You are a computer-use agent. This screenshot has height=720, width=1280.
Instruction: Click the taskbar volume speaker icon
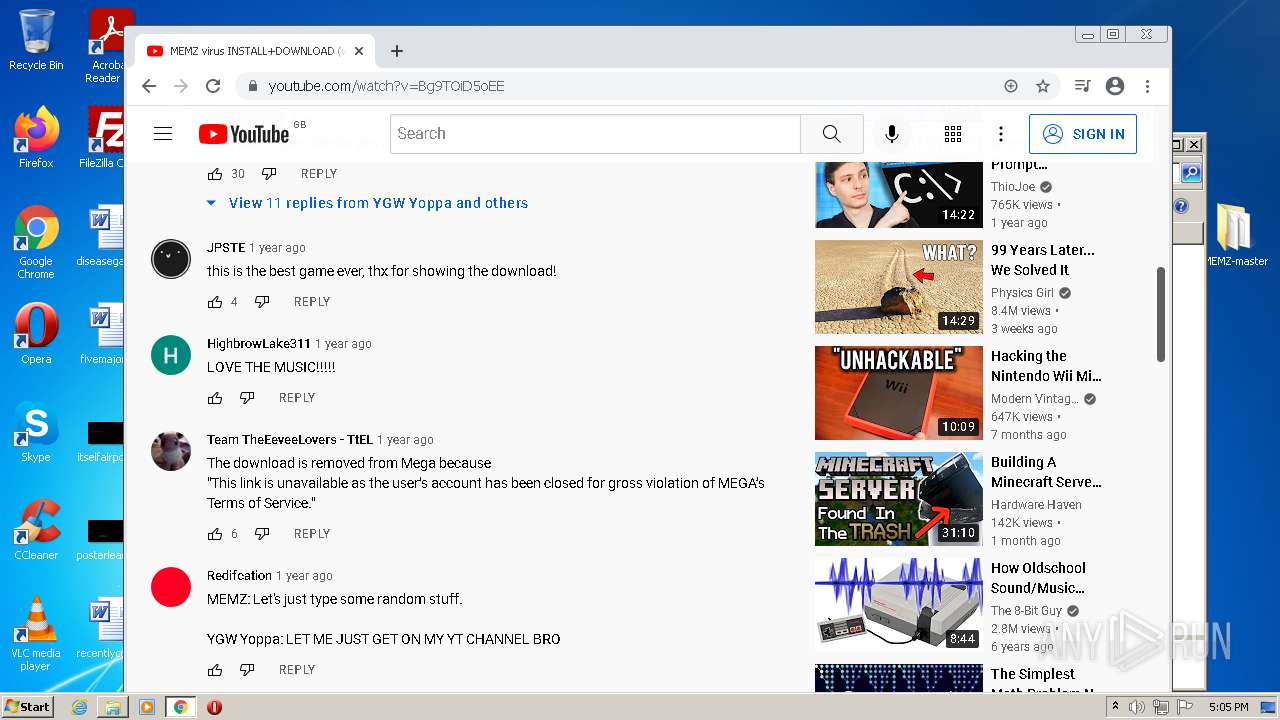(x=1138, y=707)
